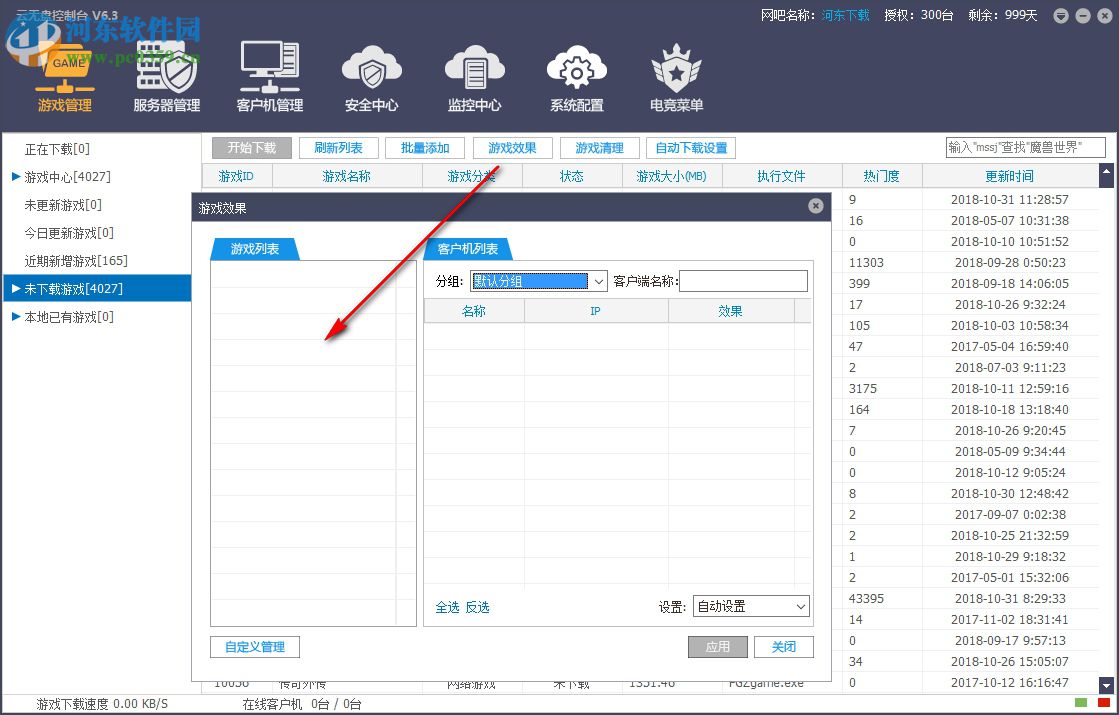1119x715 pixels.
Task: Open the 分组 default group dropdown
Action: 538,281
